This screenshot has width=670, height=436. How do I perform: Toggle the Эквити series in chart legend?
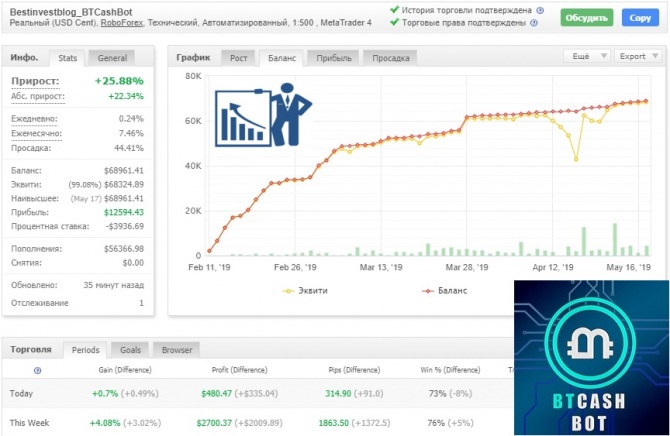[x=305, y=291]
